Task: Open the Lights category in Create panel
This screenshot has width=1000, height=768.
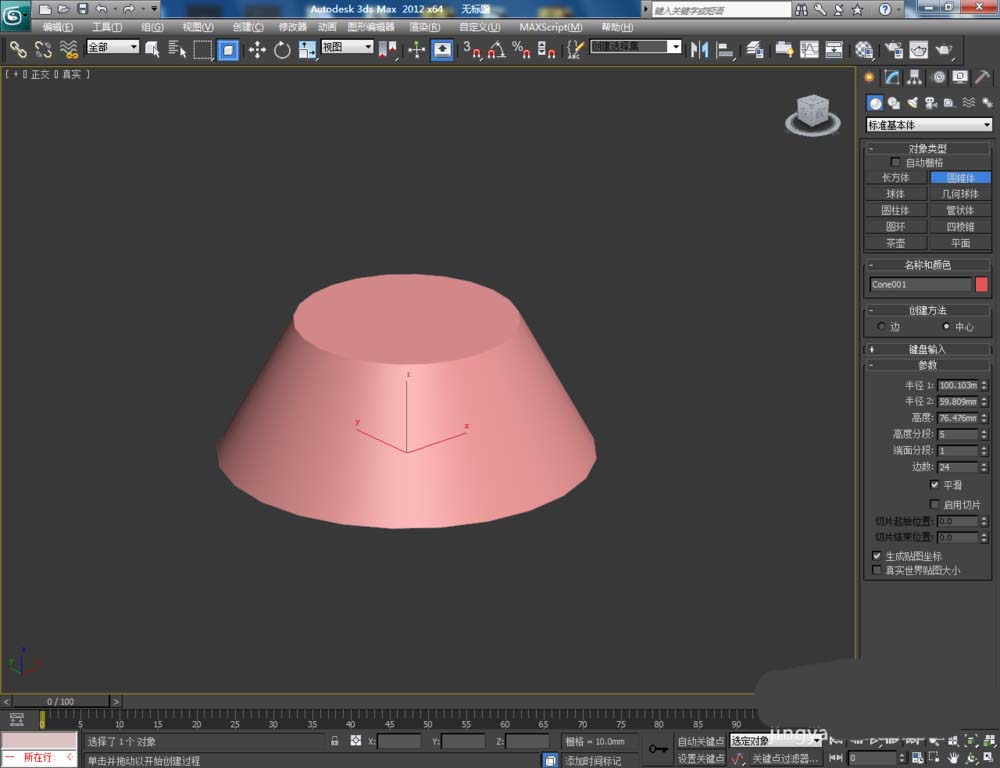Action: [913, 102]
